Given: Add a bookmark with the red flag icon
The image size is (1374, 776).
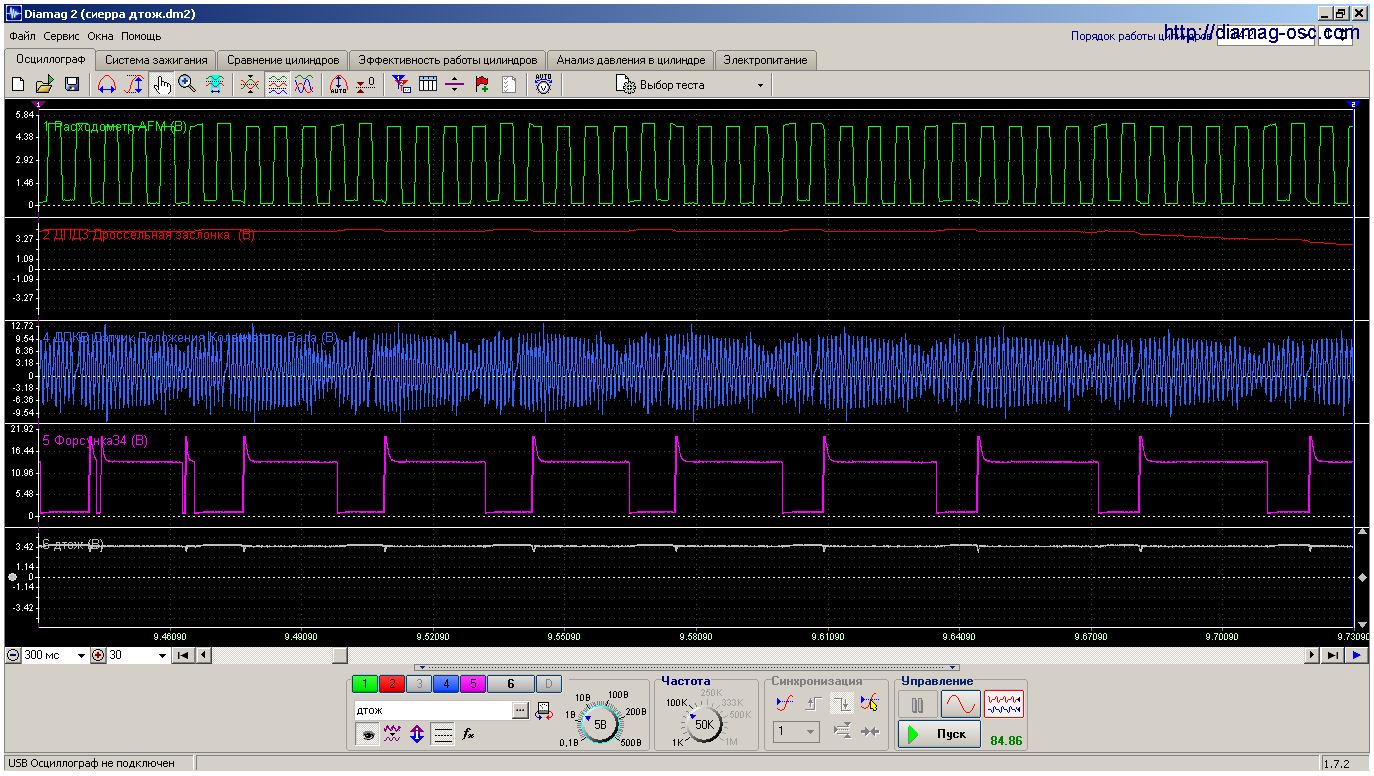Looking at the screenshot, I should point(482,85).
